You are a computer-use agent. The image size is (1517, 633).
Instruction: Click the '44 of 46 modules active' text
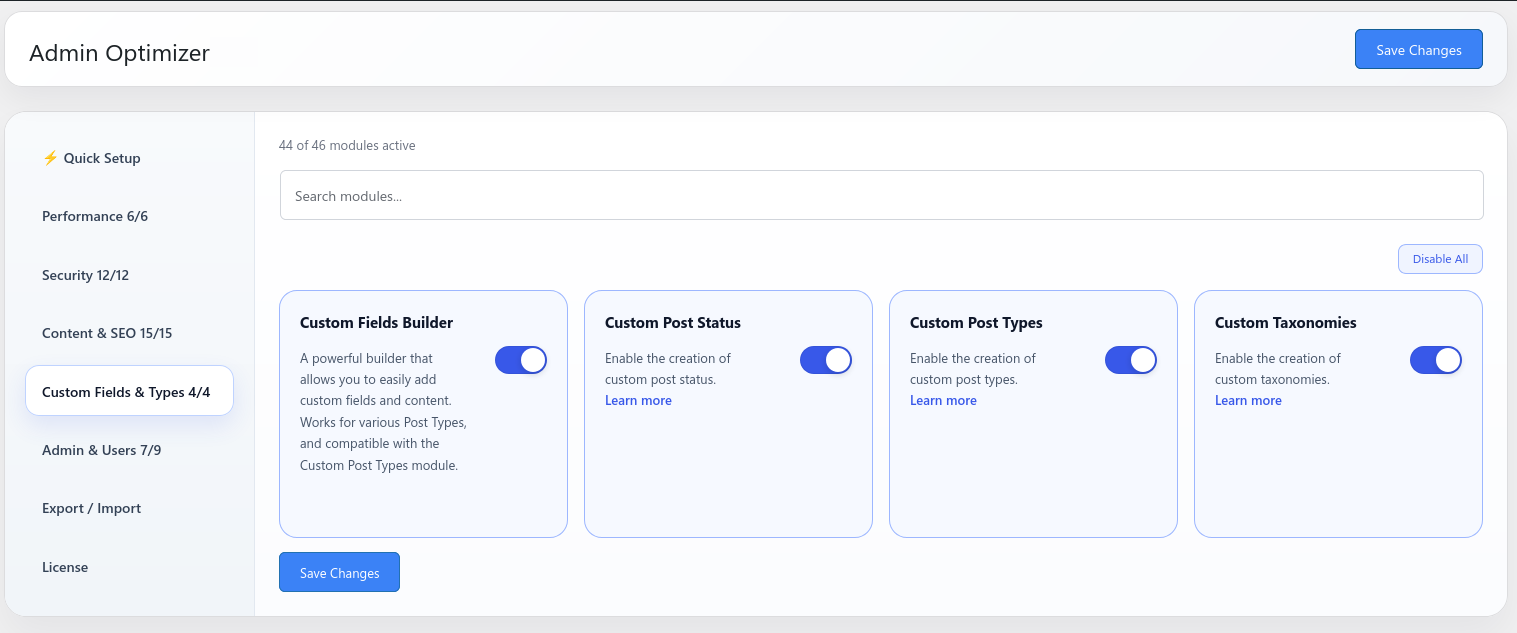347,146
